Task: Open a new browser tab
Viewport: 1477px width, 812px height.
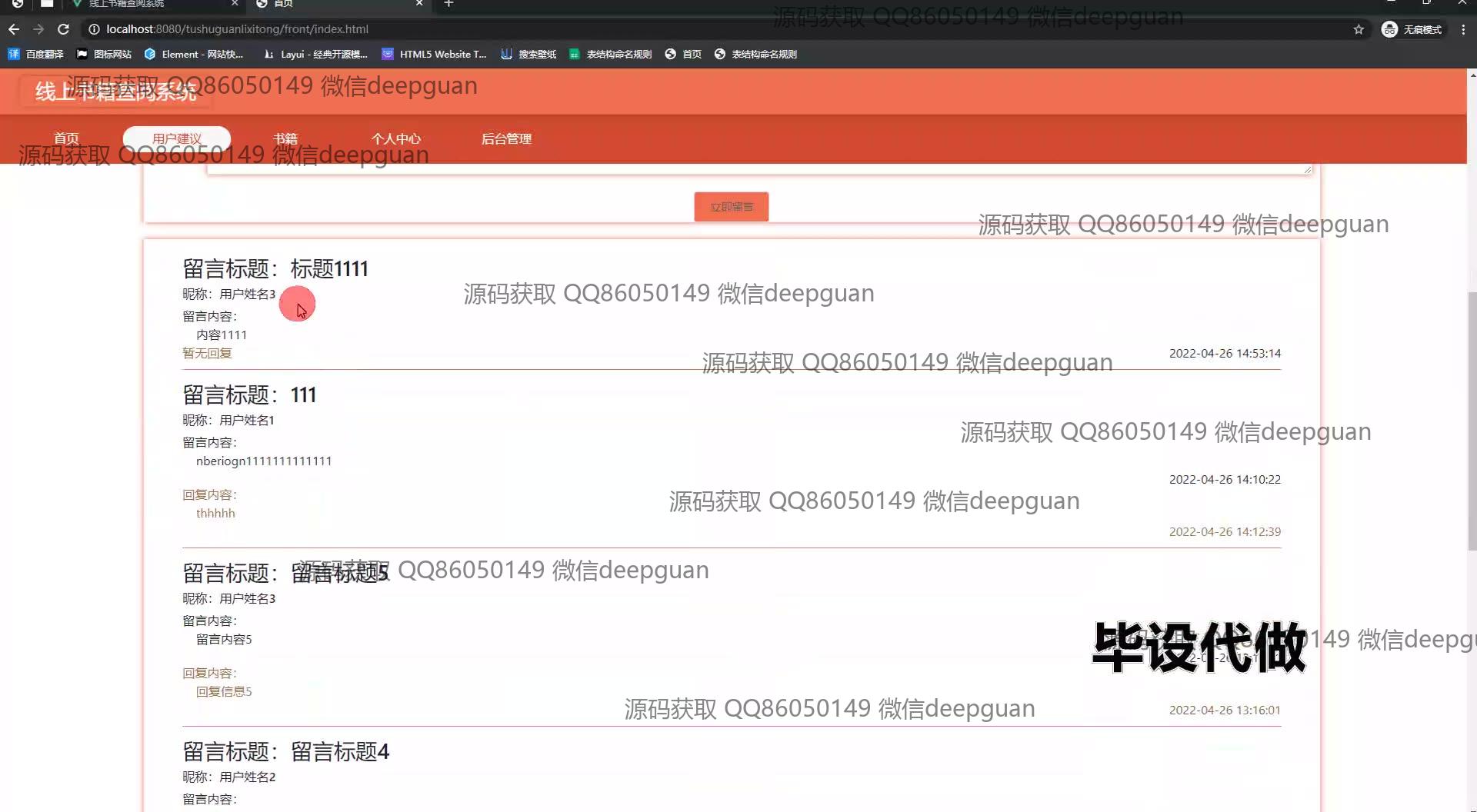Action: tap(448, 4)
